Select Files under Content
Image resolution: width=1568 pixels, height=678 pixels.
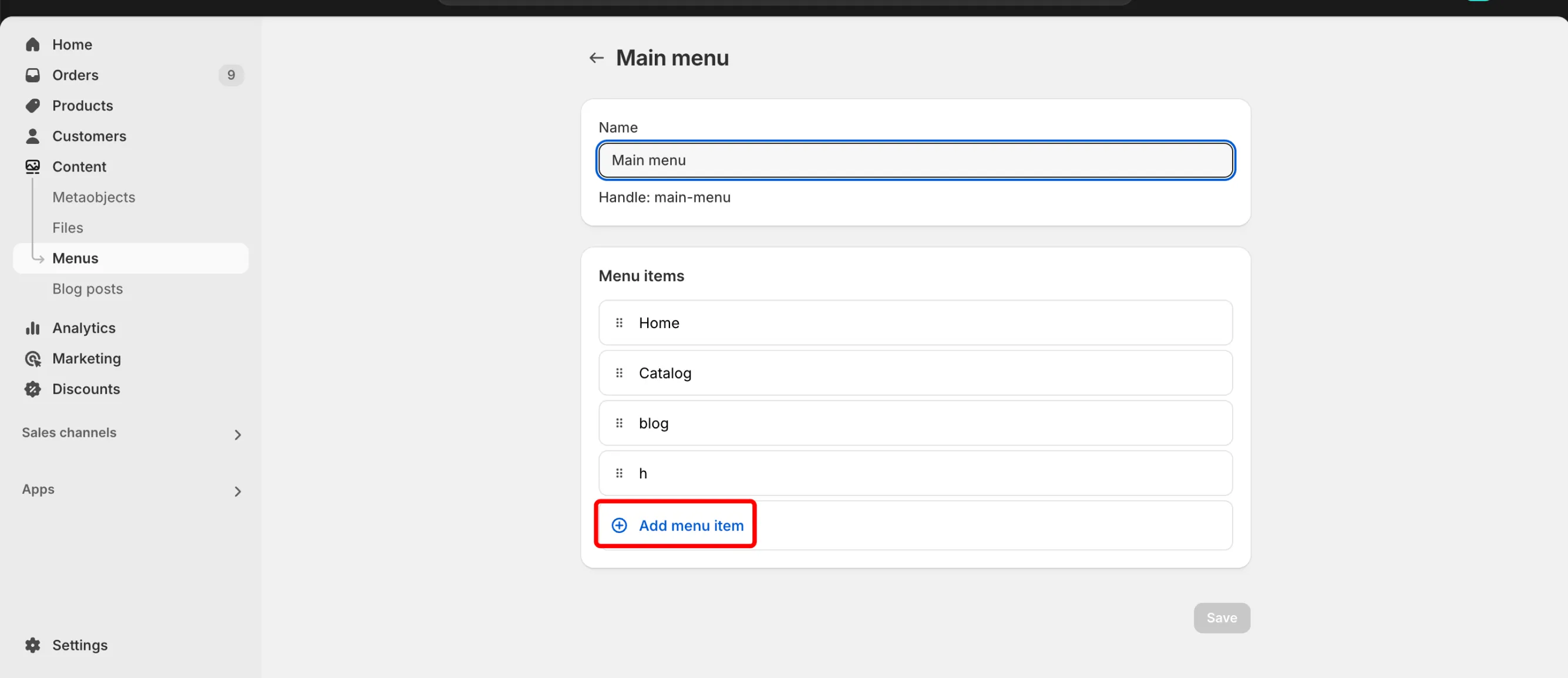[x=68, y=228]
